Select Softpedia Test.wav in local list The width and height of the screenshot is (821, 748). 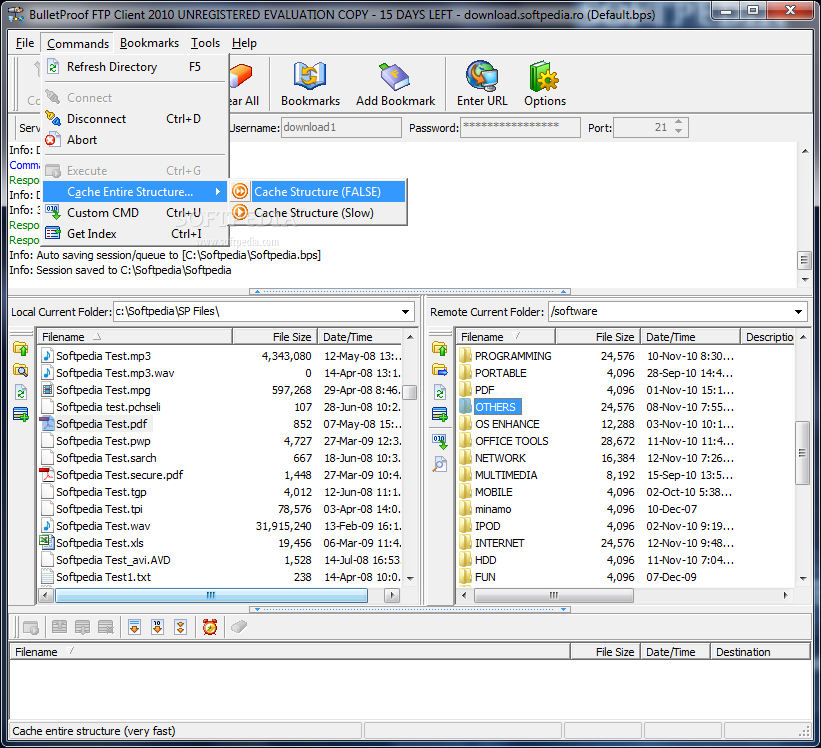[x=103, y=526]
